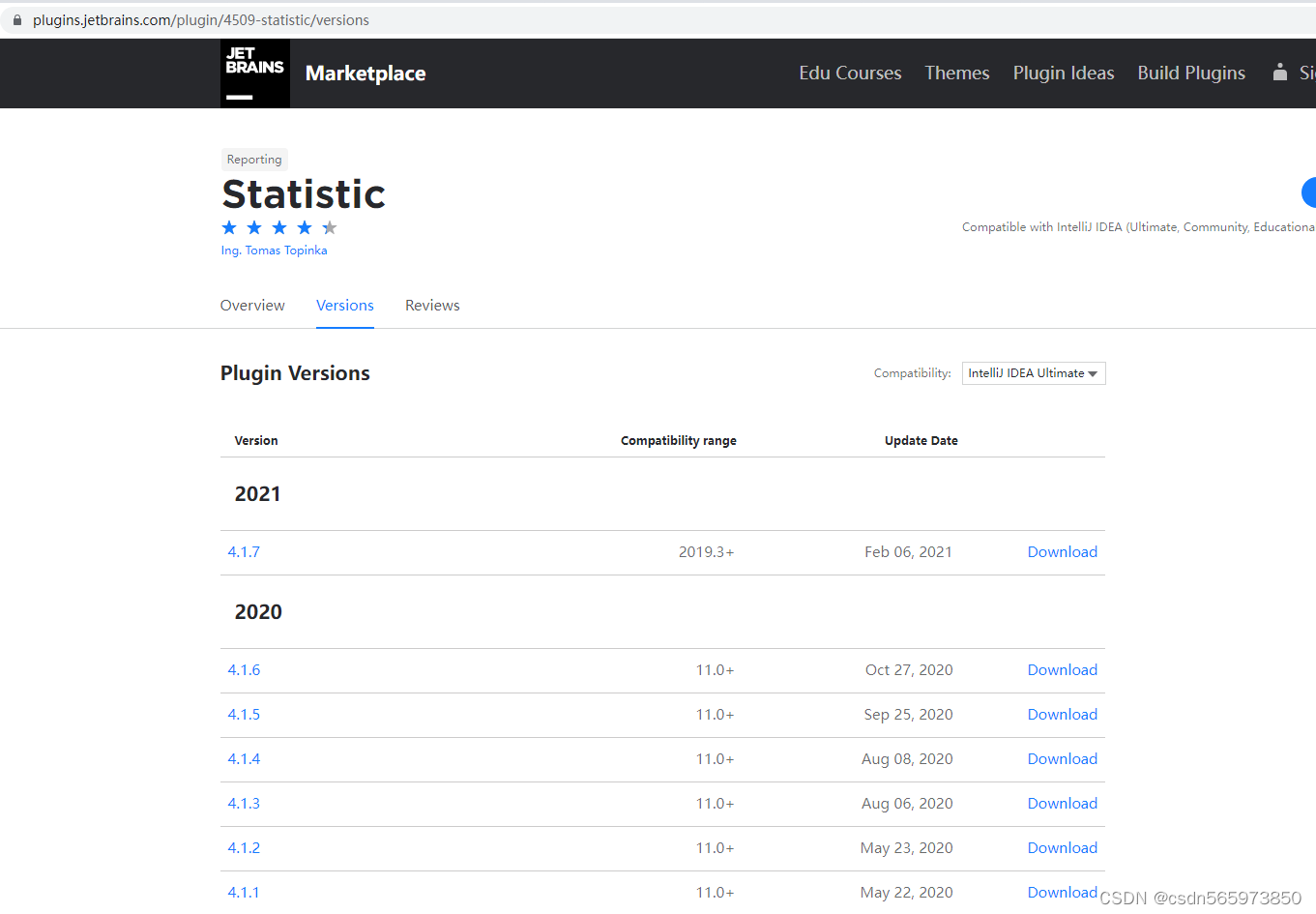Click the 'Compatible with IntelliJ IDEA' text
This screenshot has width=1316, height=914.
[1042, 227]
